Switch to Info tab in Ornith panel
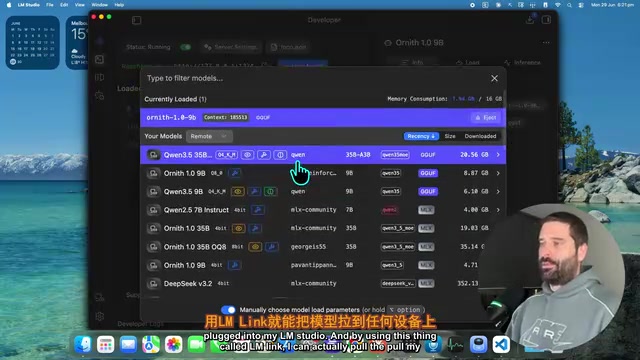The width and height of the screenshot is (640, 360). tap(413, 62)
